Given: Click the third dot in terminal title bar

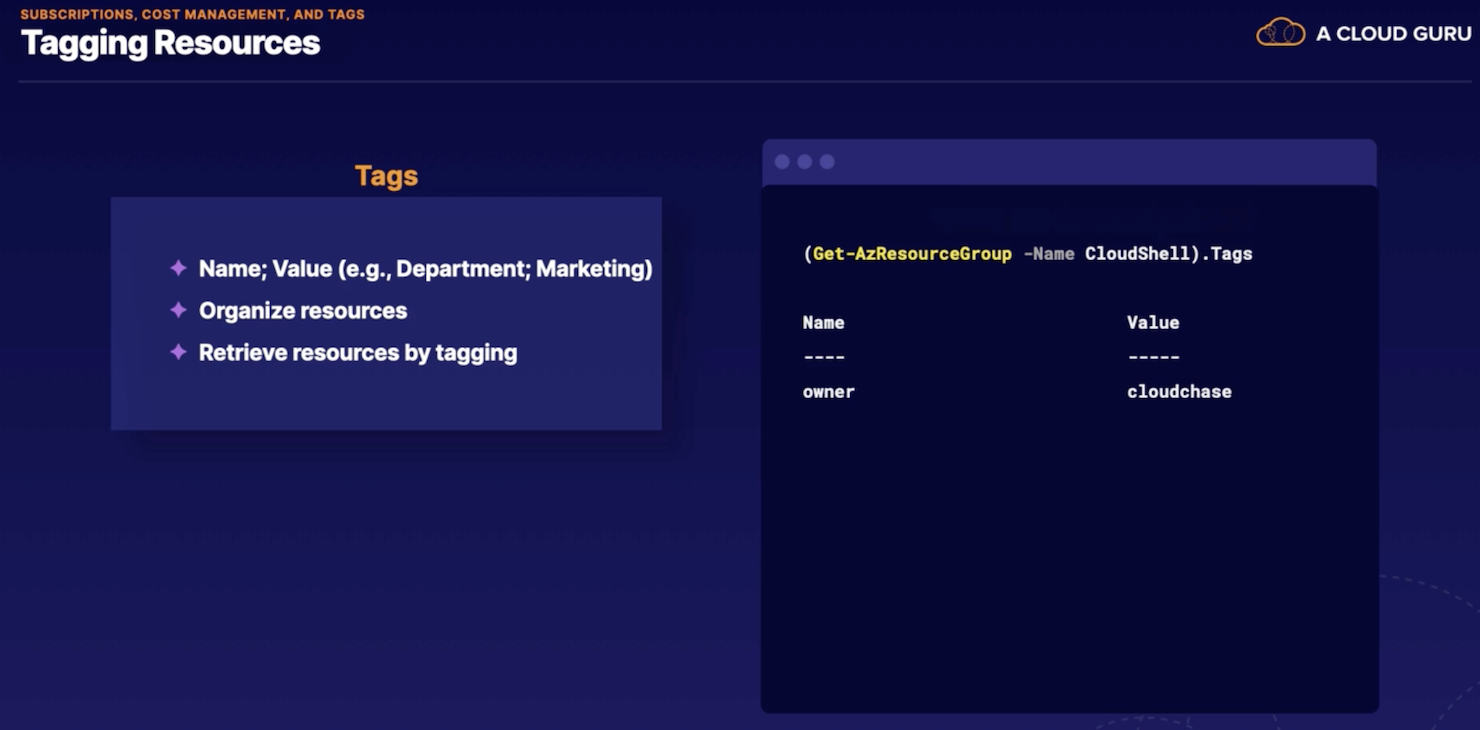Looking at the screenshot, I should [827, 162].
